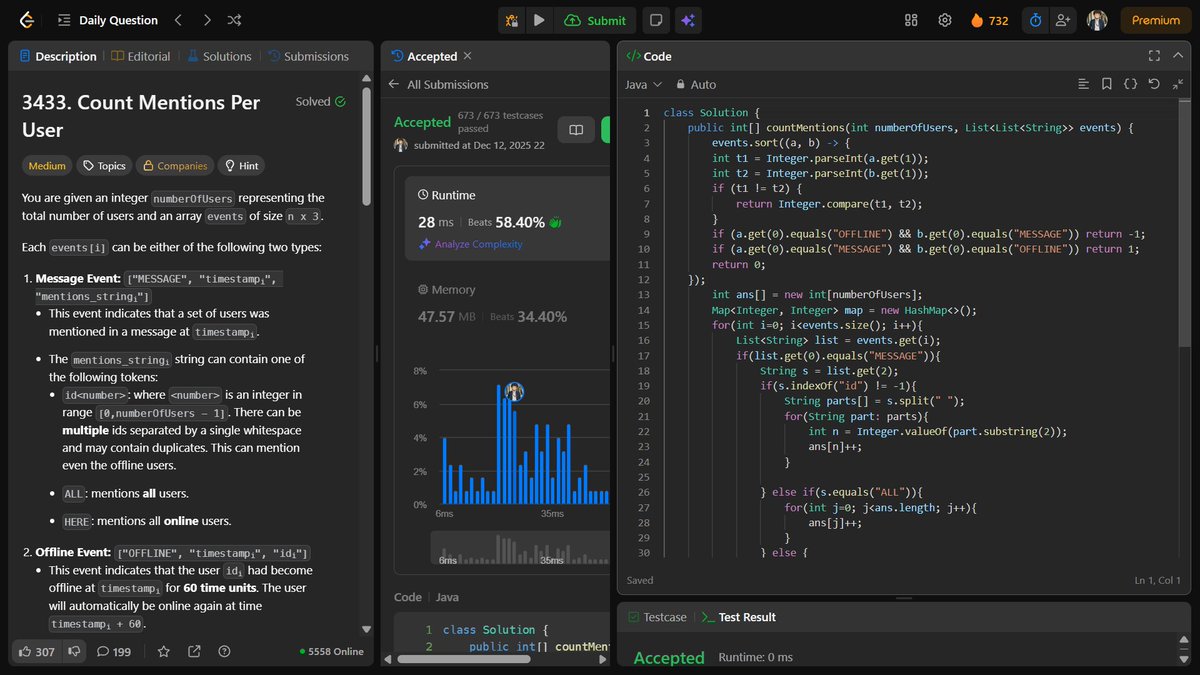The height and width of the screenshot is (675, 1200).
Task: Open the notes sticky icon
Action: pos(655,20)
